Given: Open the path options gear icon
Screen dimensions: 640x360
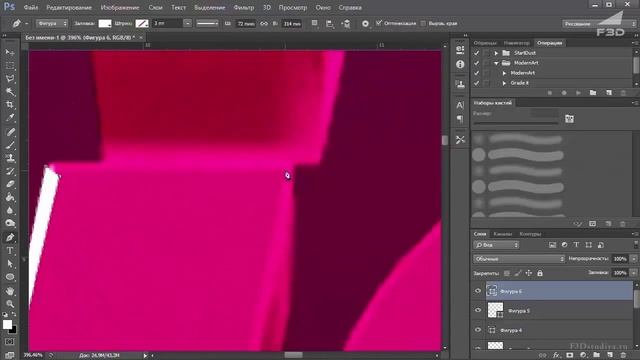Looking at the screenshot, I should pyautogui.click(x=365, y=24).
